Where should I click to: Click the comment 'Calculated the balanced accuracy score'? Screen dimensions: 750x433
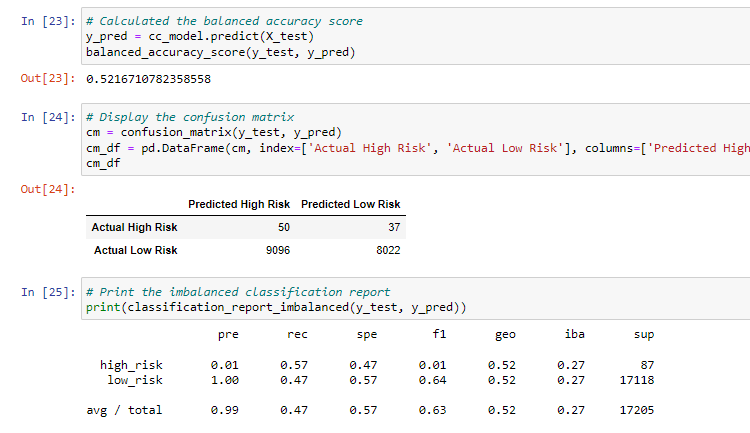click(x=224, y=21)
